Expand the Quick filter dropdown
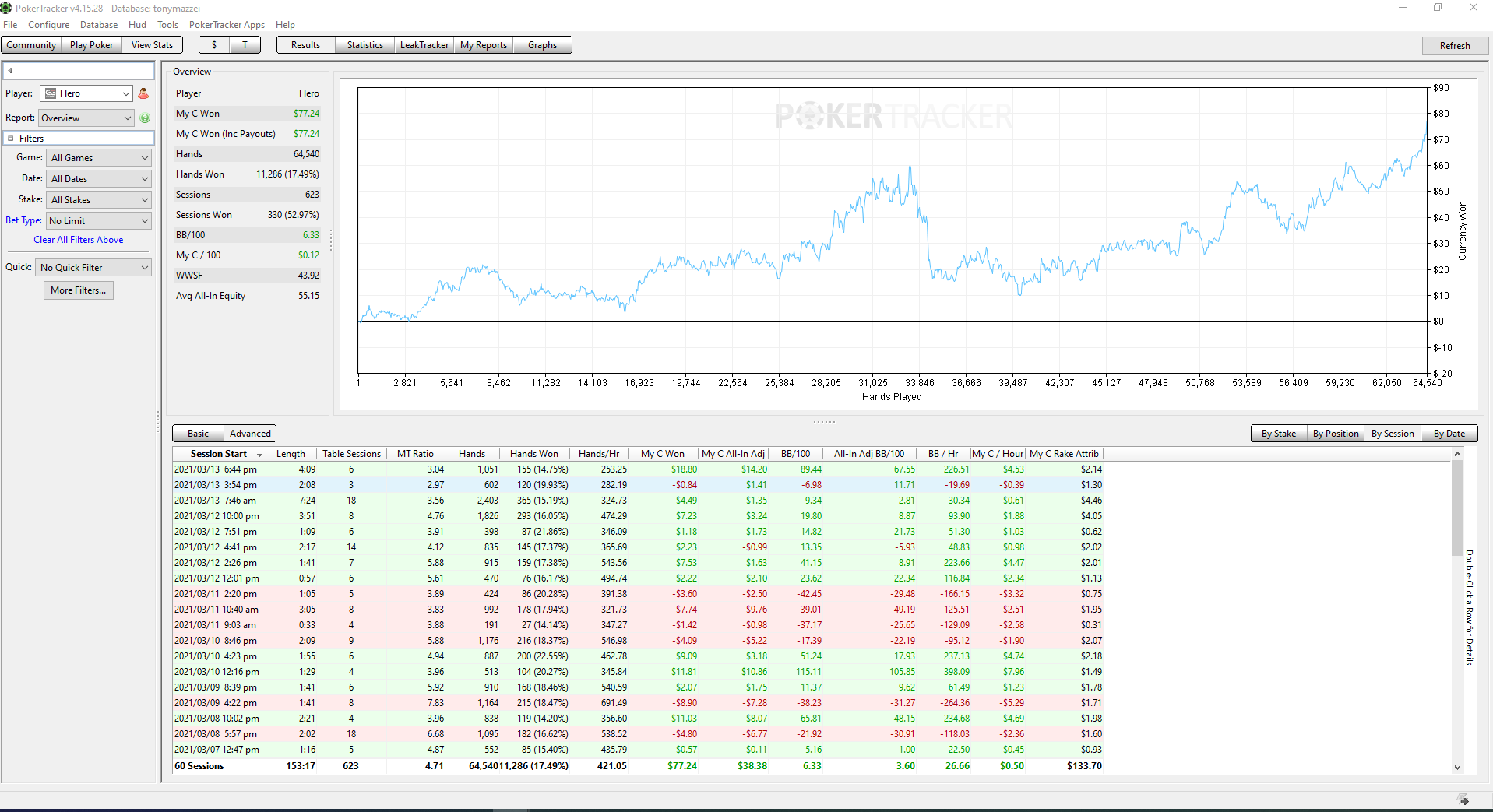The width and height of the screenshot is (1493, 812). [94, 268]
